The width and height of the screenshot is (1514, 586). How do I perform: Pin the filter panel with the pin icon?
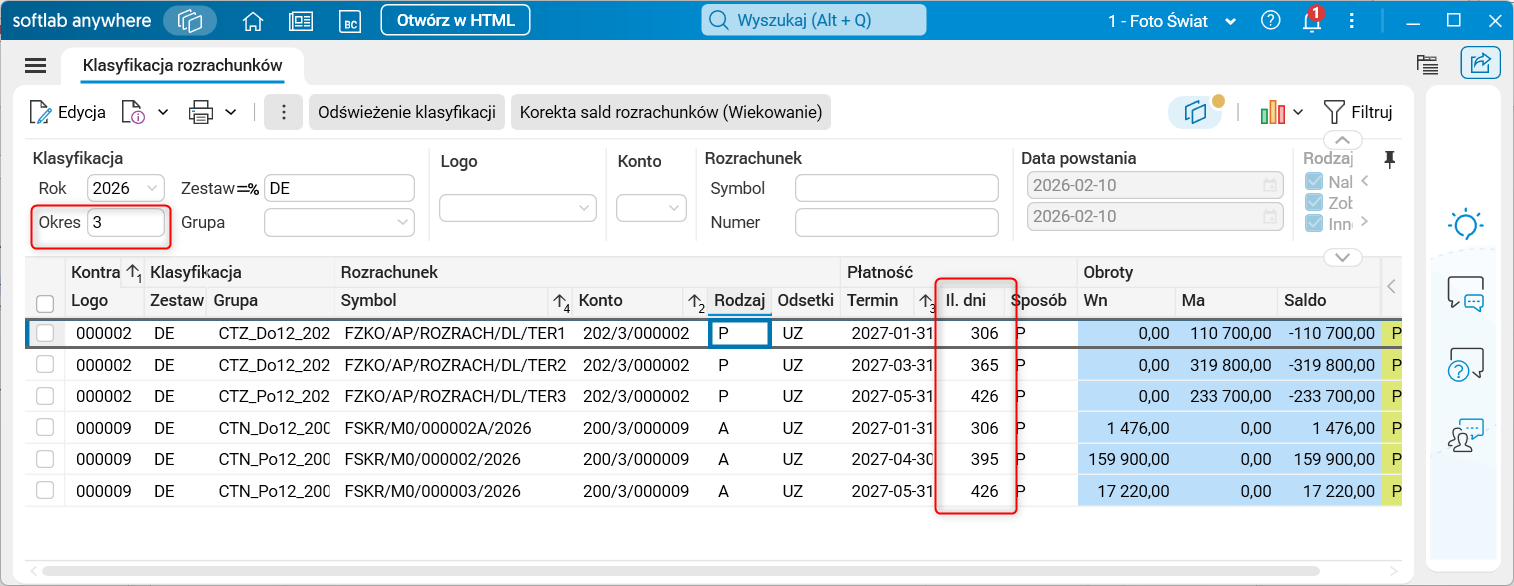pos(1388,159)
